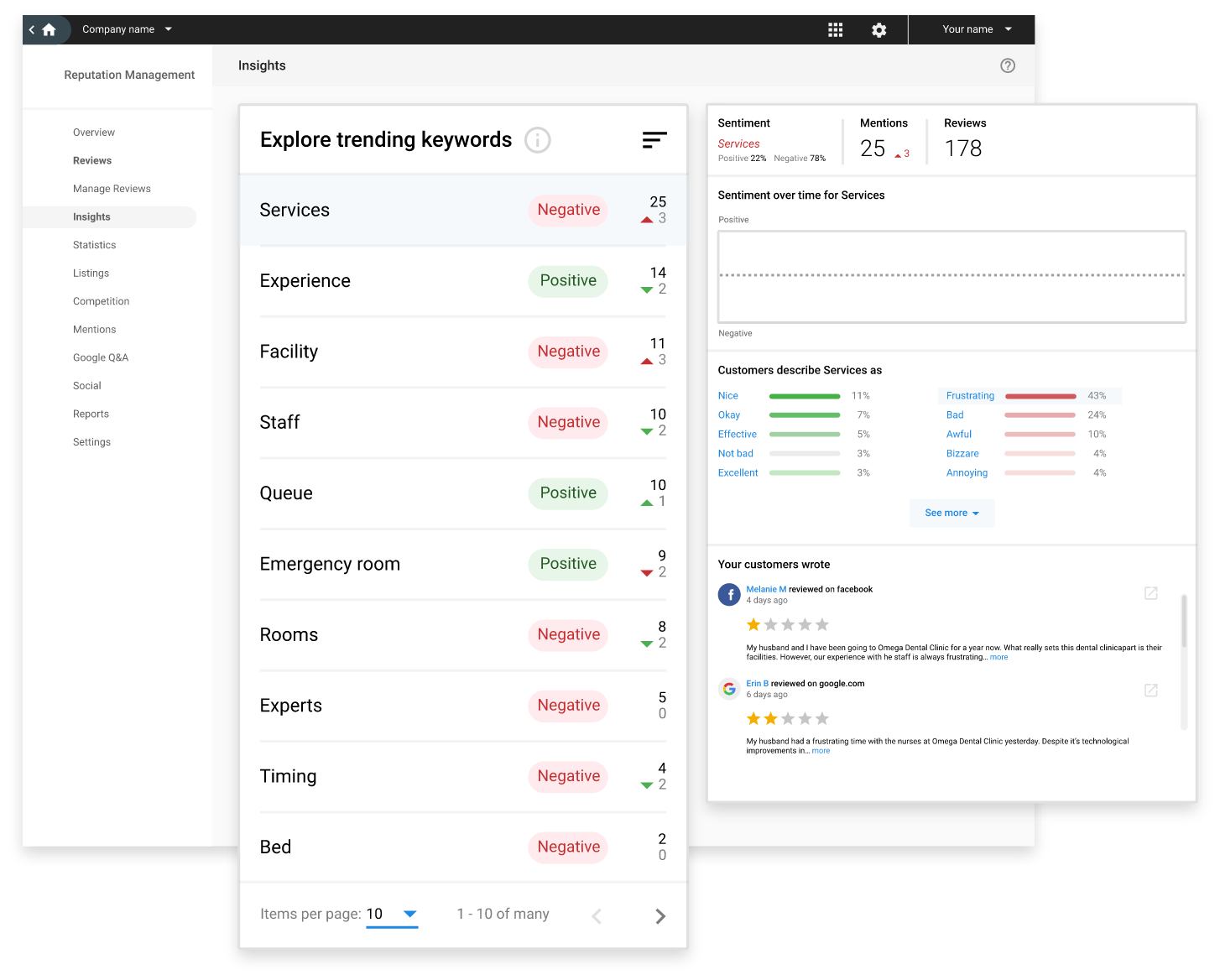
Task: Open the items per page dropdown
Action: coord(392,915)
